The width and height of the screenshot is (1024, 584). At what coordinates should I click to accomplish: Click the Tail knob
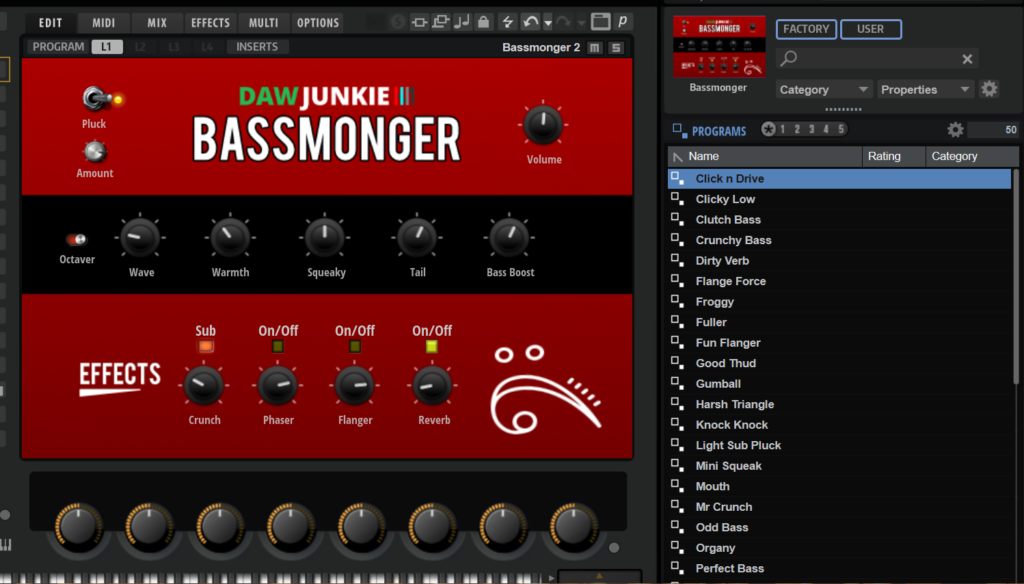point(417,238)
